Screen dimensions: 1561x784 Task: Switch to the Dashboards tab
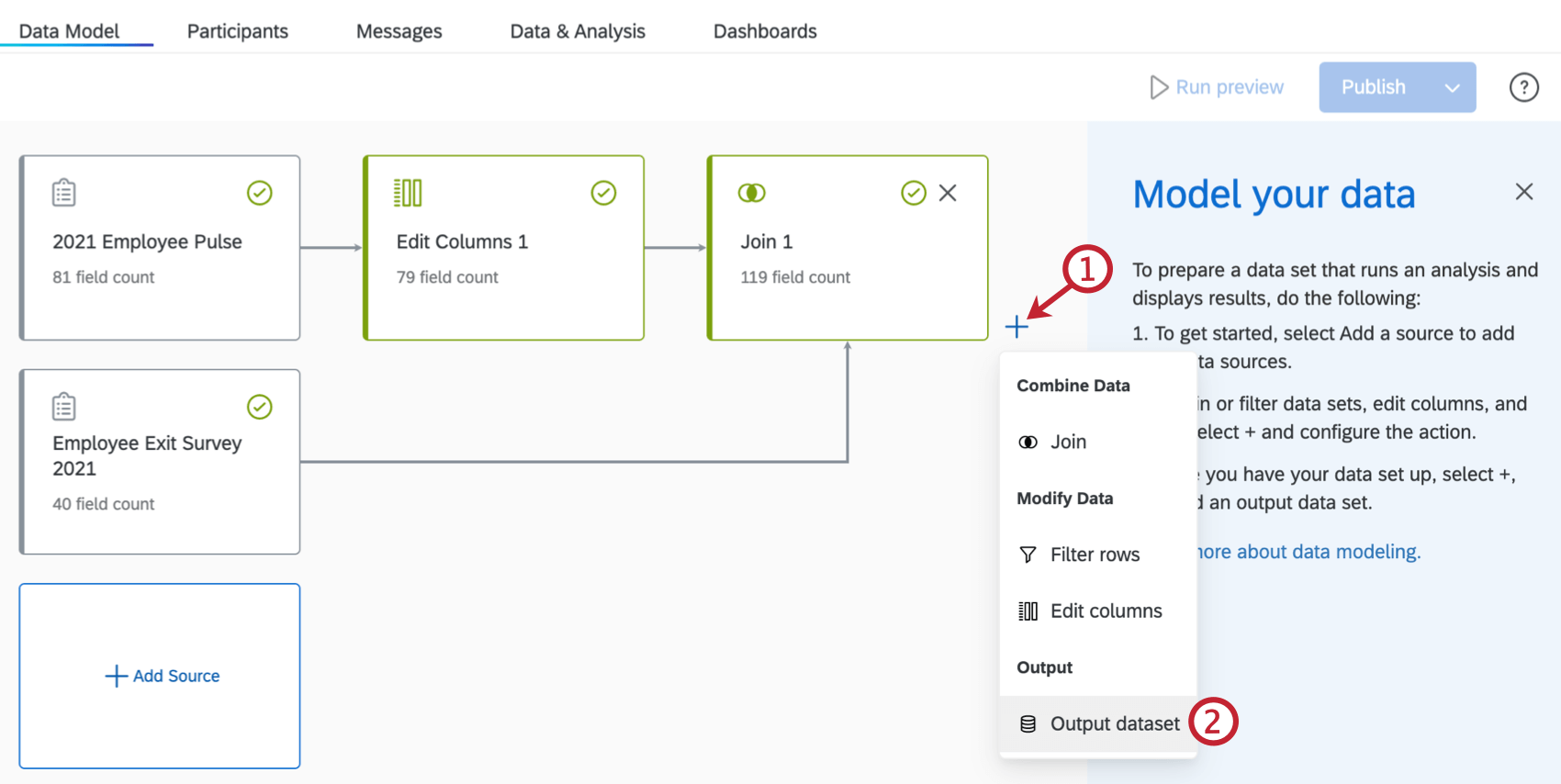765,31
